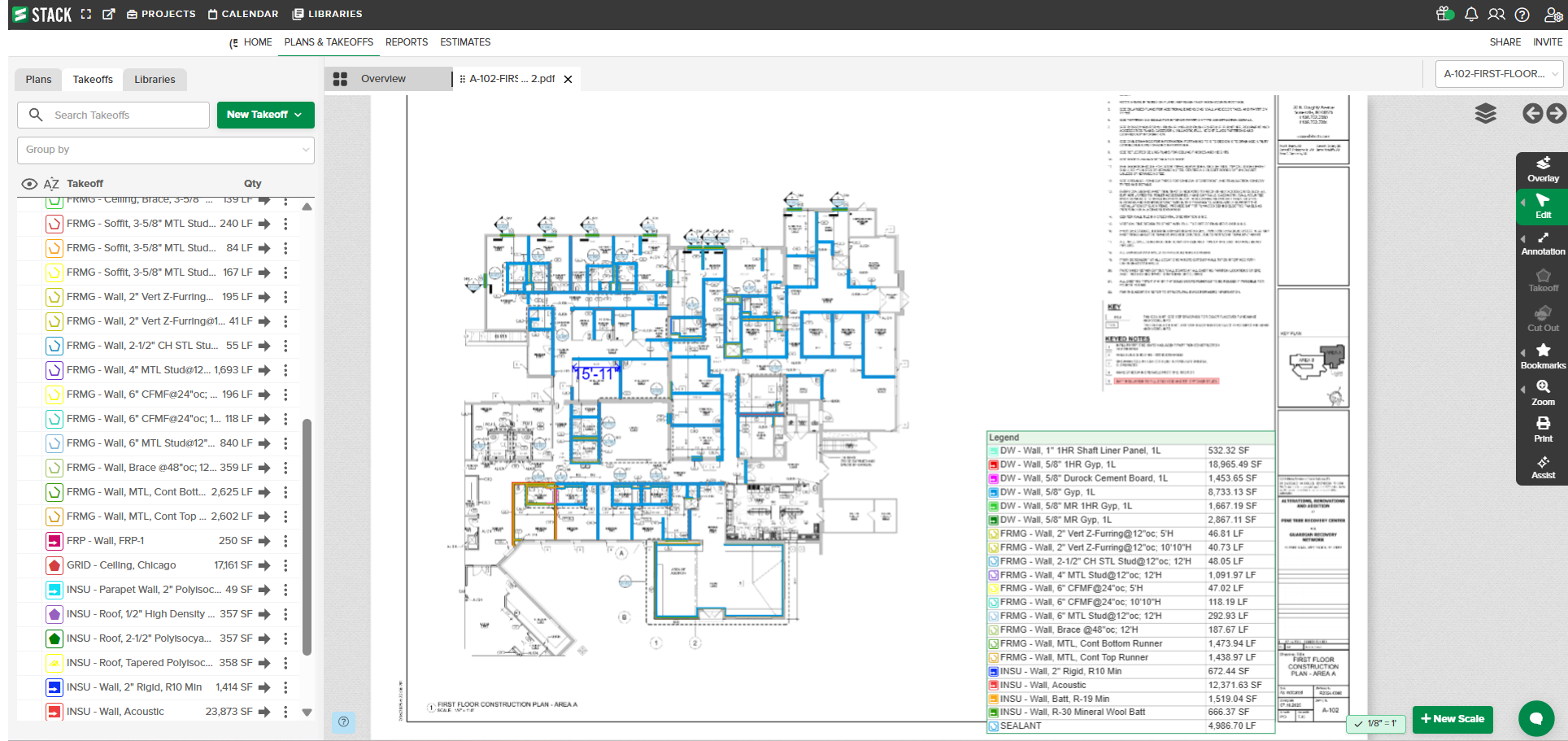Open the A-102-FIRST-FLOOR page selector
This screenshot has height=741, width=1568.
(x=1499, y=74)
